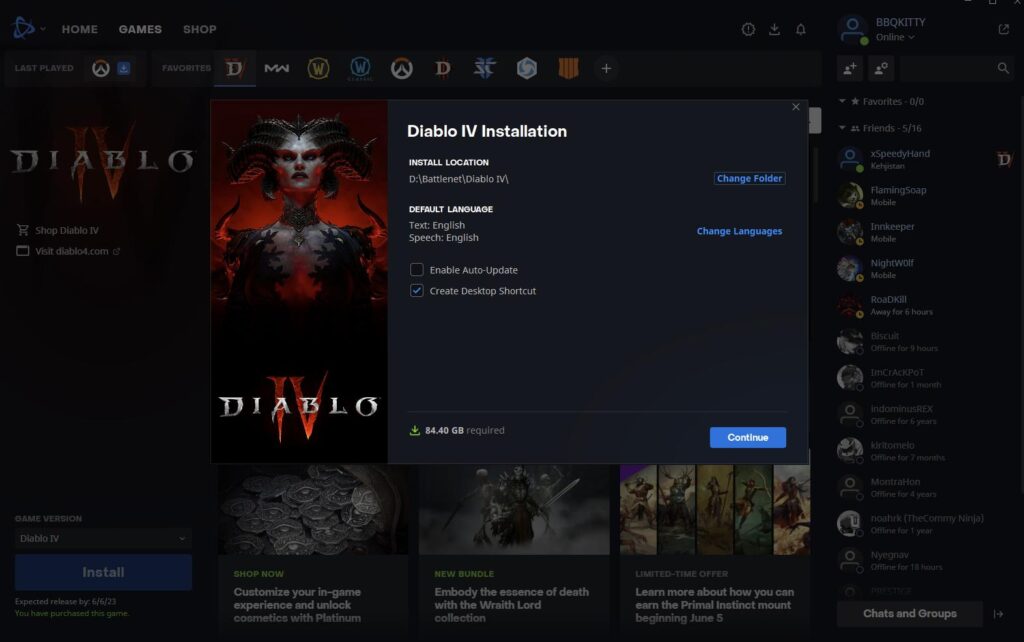Open last played Overwatch icon

coord(101,68)
